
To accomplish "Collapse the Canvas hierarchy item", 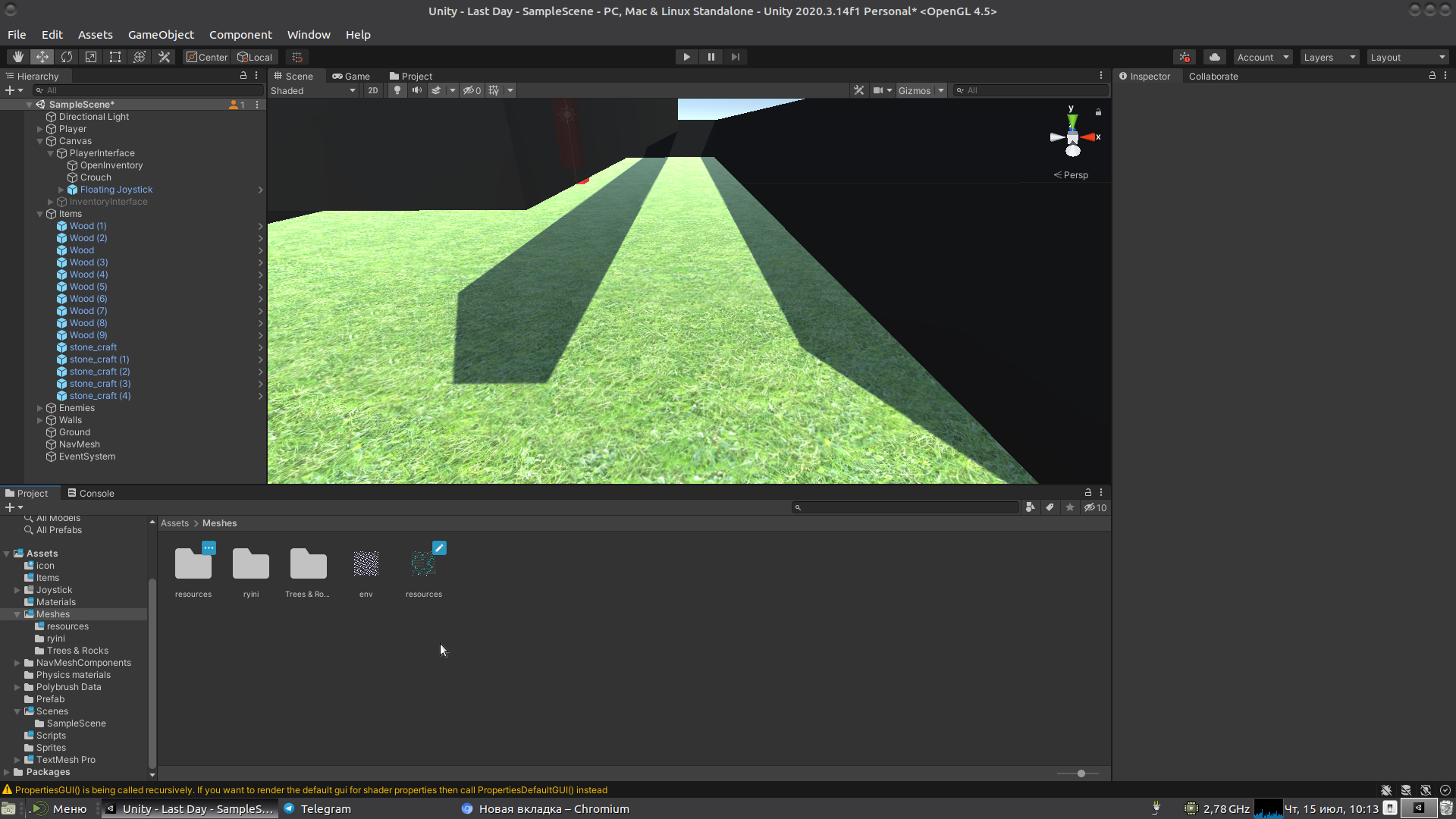I will [x=40, y=141].
